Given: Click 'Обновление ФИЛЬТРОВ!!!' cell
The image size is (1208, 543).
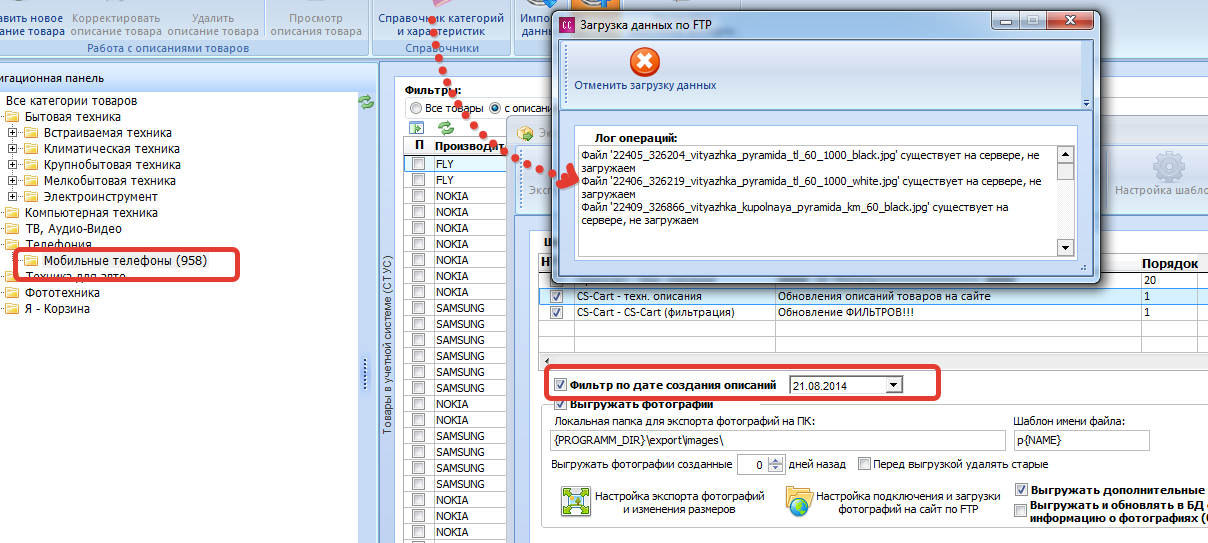Looking at the screenshot, I should 957,313.
